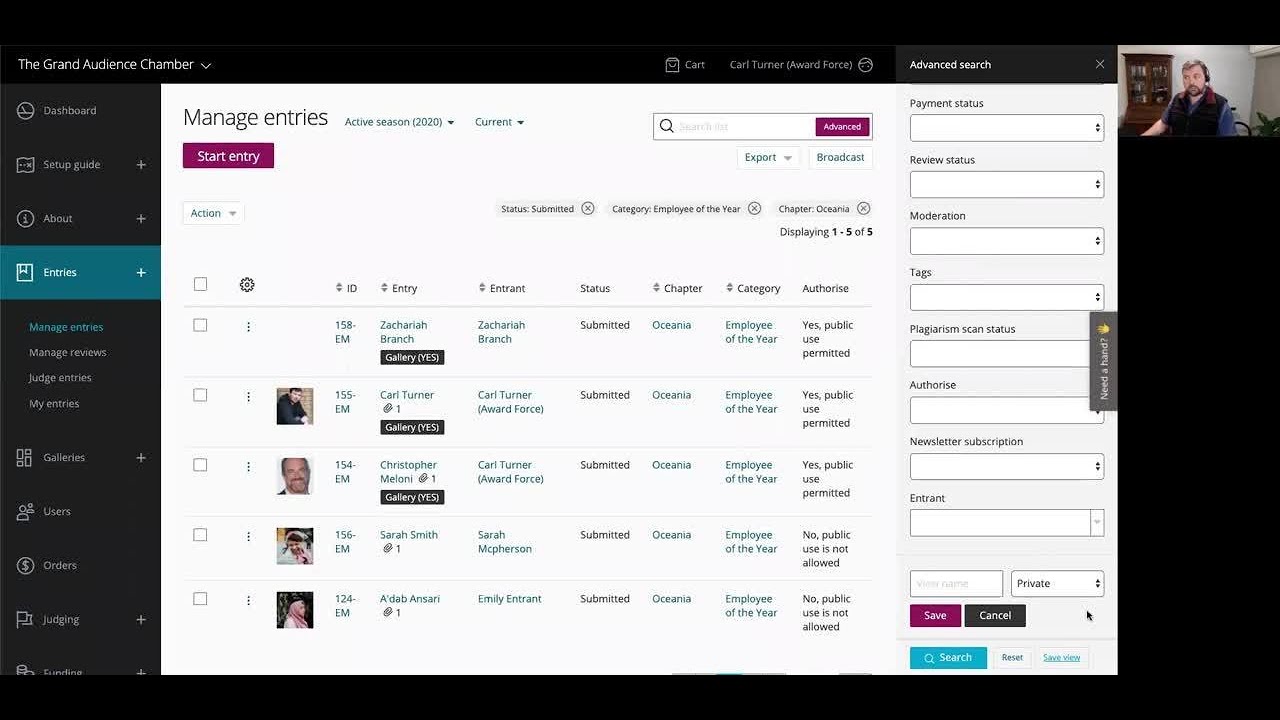This screenshot has width=1280, height=720.
Task: Click the View name input field
Action: click(x=956, y=583)
